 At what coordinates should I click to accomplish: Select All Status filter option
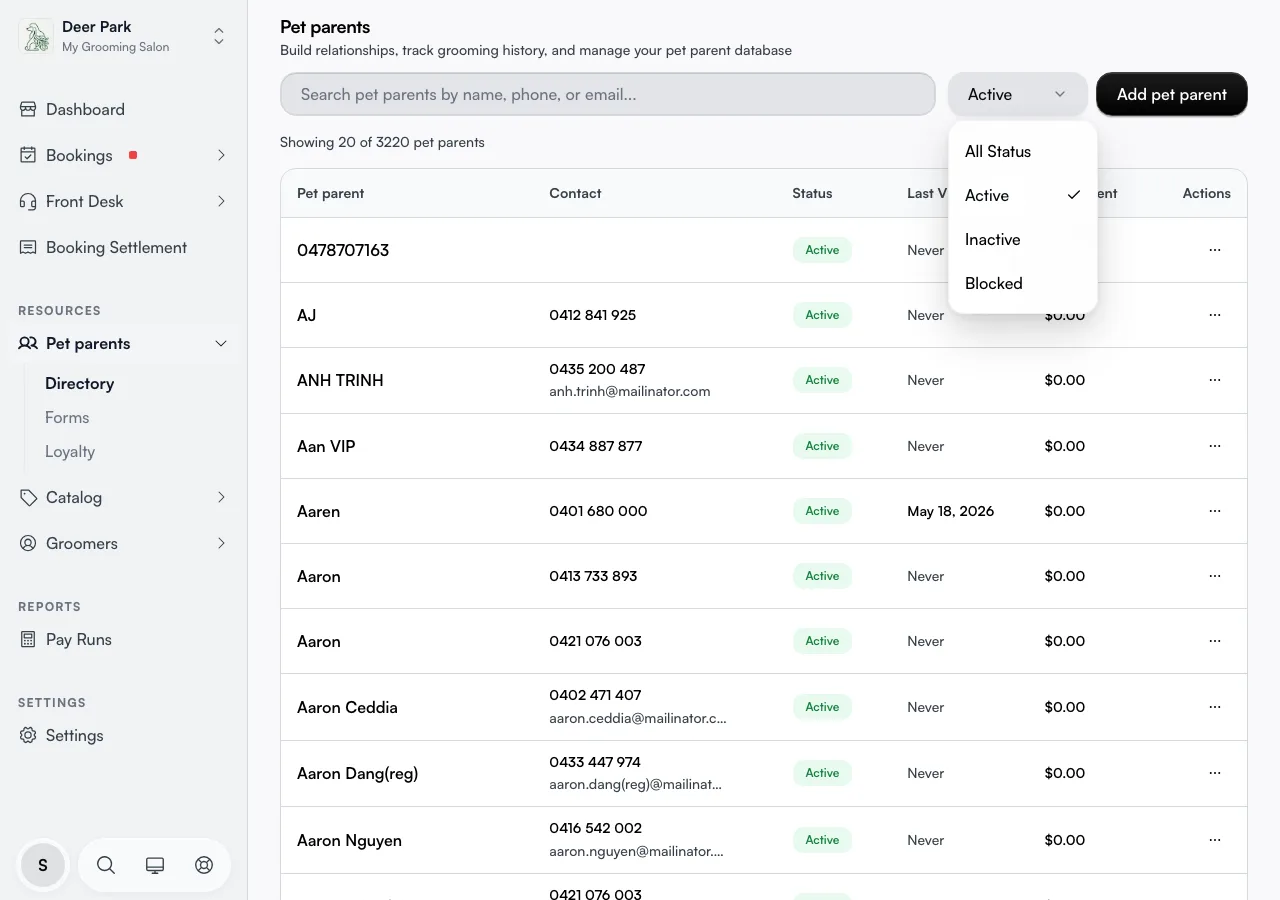click(x=1022, y=151)
